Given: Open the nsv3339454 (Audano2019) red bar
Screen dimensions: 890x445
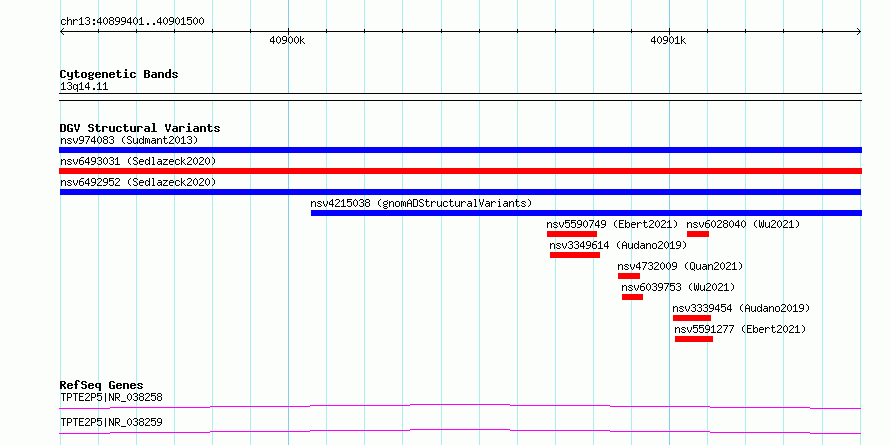Looking at the screenshot, I should [x=692, y=318].
